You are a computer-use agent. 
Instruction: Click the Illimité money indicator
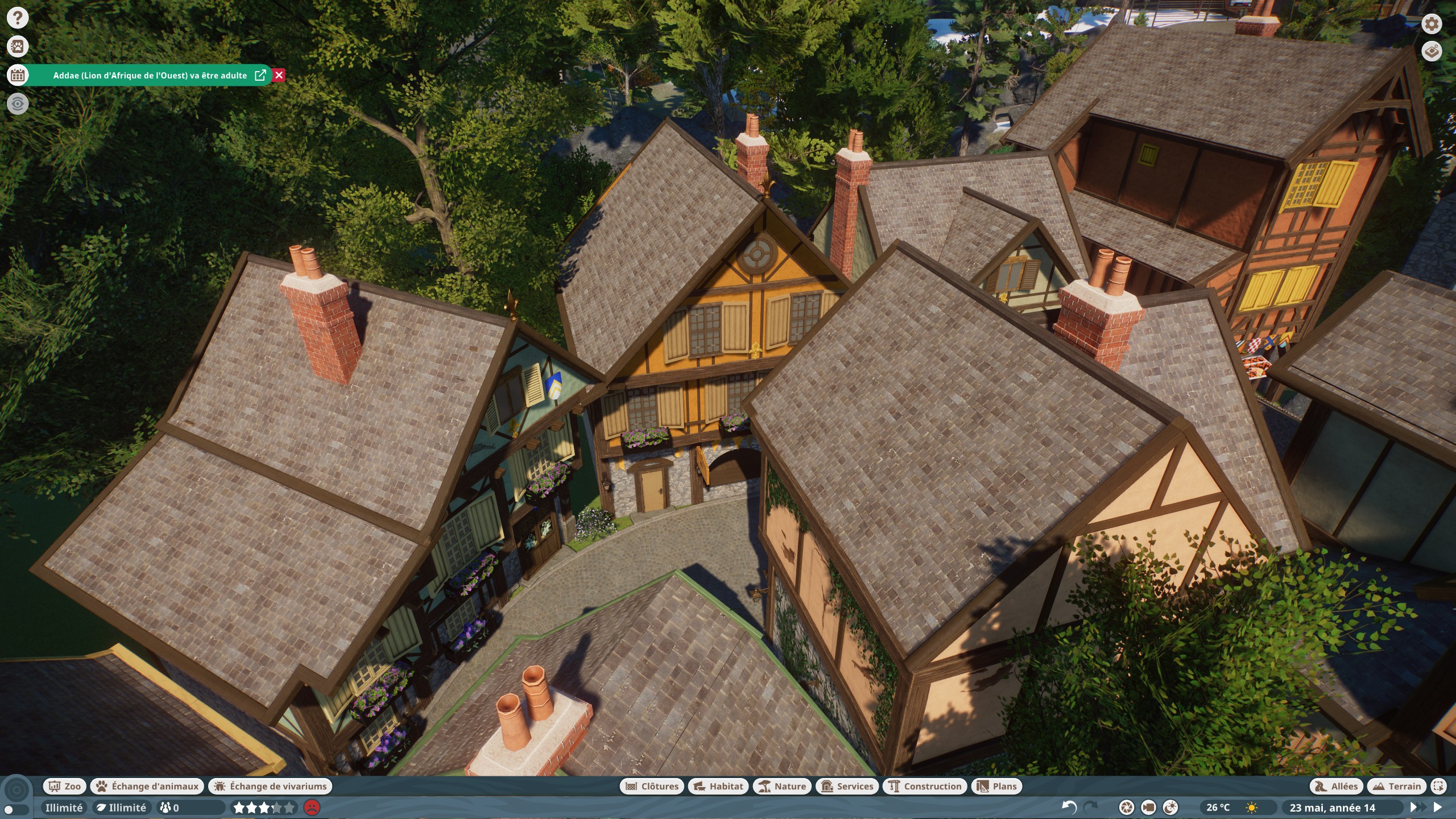64,807
